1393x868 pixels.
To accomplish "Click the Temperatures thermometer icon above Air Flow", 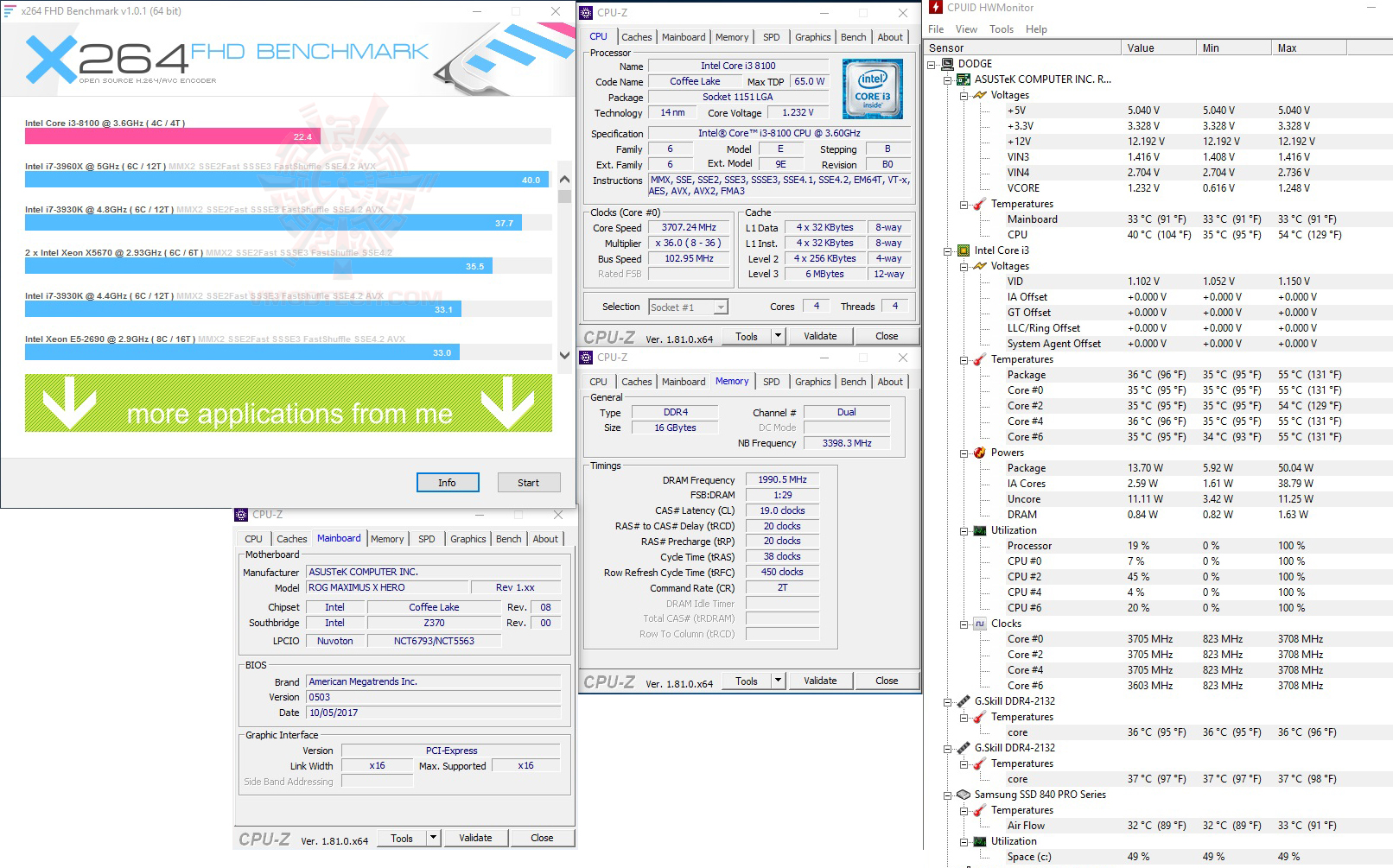I will pyautogui.click(x=980, y=810).
